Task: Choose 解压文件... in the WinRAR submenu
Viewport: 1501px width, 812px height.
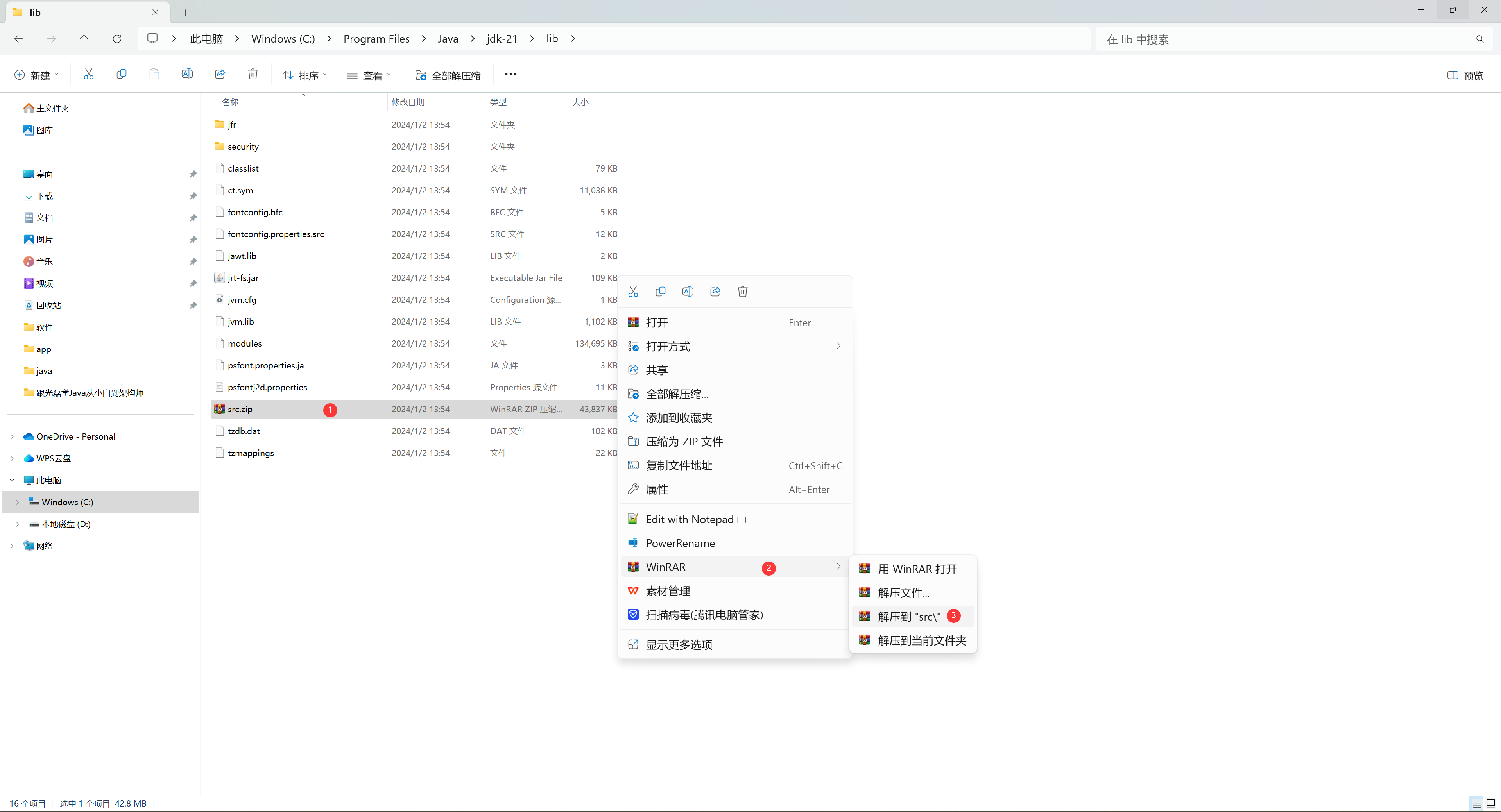Action: pyautogui.click(x=913, y=592)
